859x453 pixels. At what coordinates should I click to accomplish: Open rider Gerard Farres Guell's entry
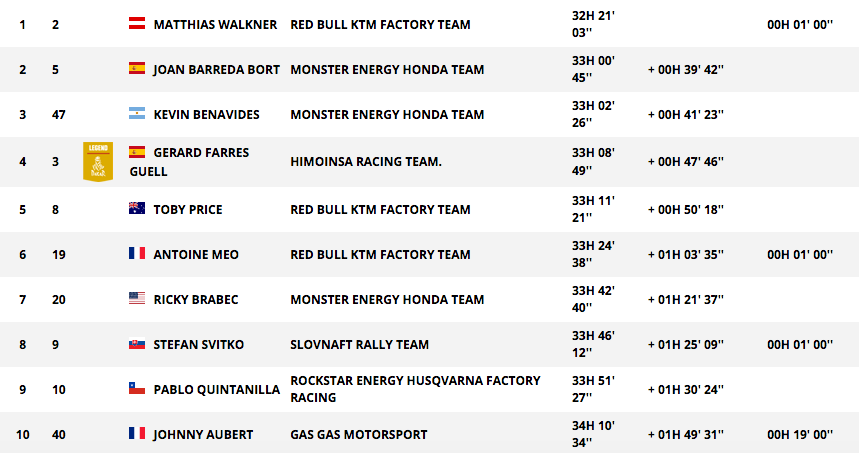(x=190, y=162)
